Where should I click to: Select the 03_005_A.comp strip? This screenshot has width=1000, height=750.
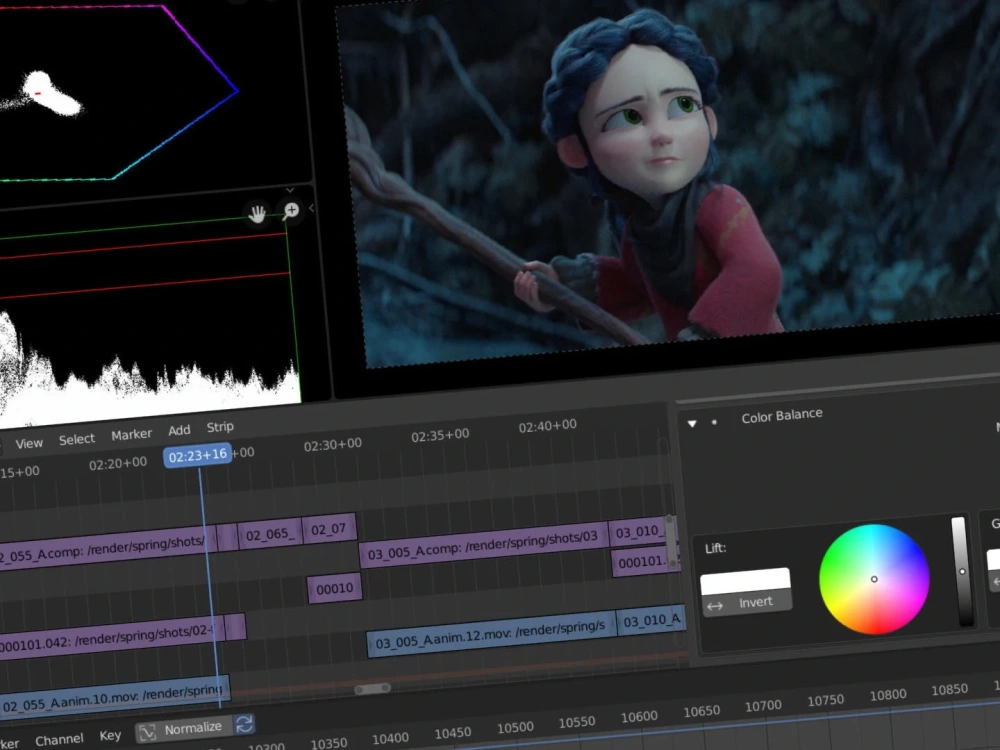[485, 545]
